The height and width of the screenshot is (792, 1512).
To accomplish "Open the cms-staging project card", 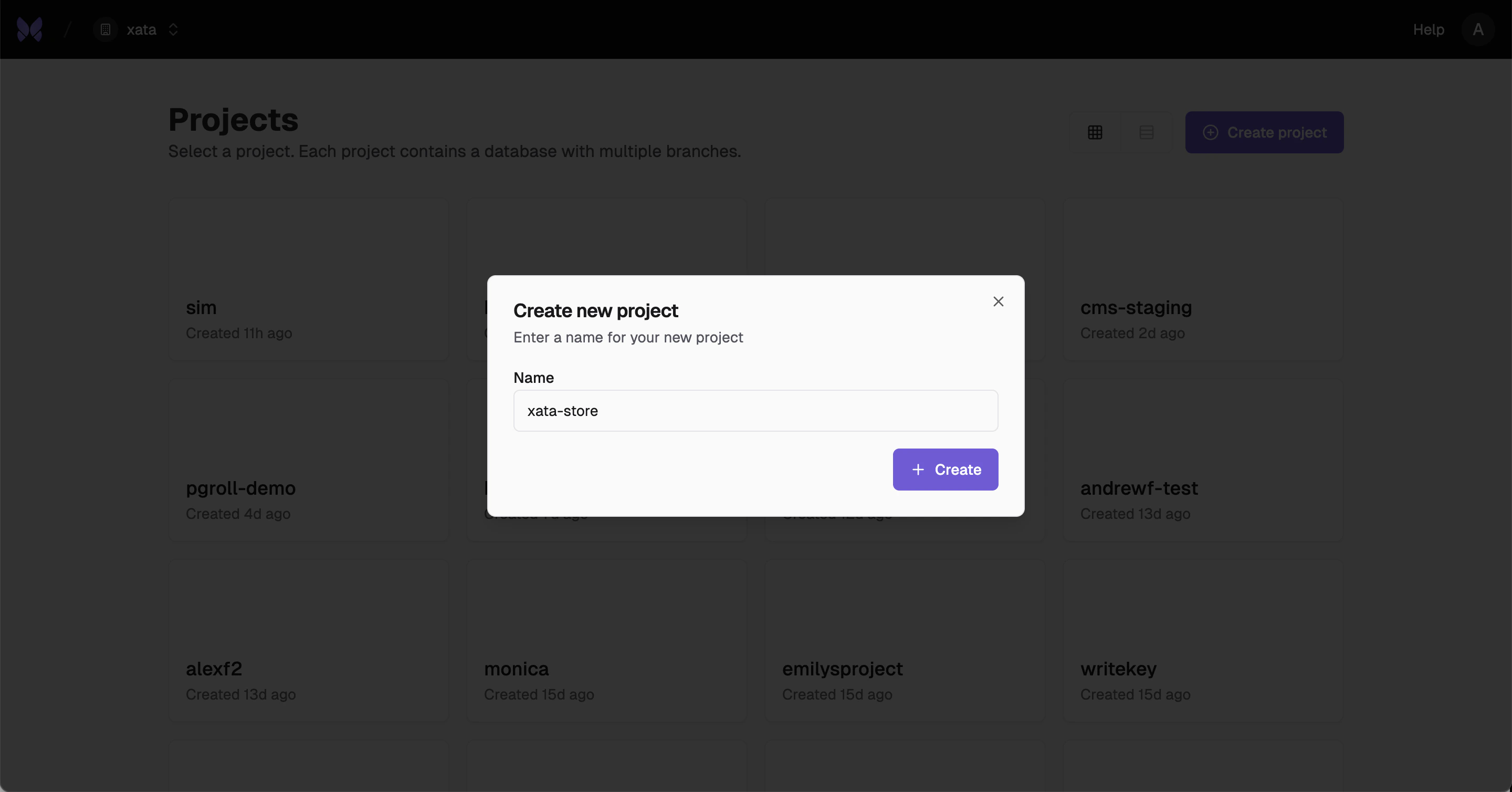I will pyautogui.click(x=1203, y=279).
